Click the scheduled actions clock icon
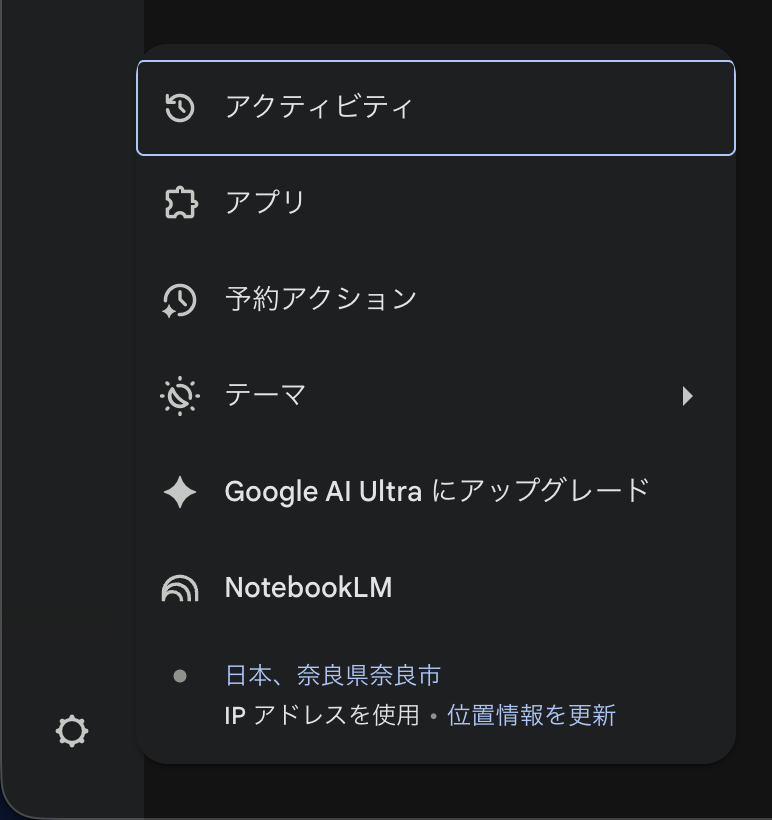The width and height of the screenshot is (772, 820). coord(180,299)
